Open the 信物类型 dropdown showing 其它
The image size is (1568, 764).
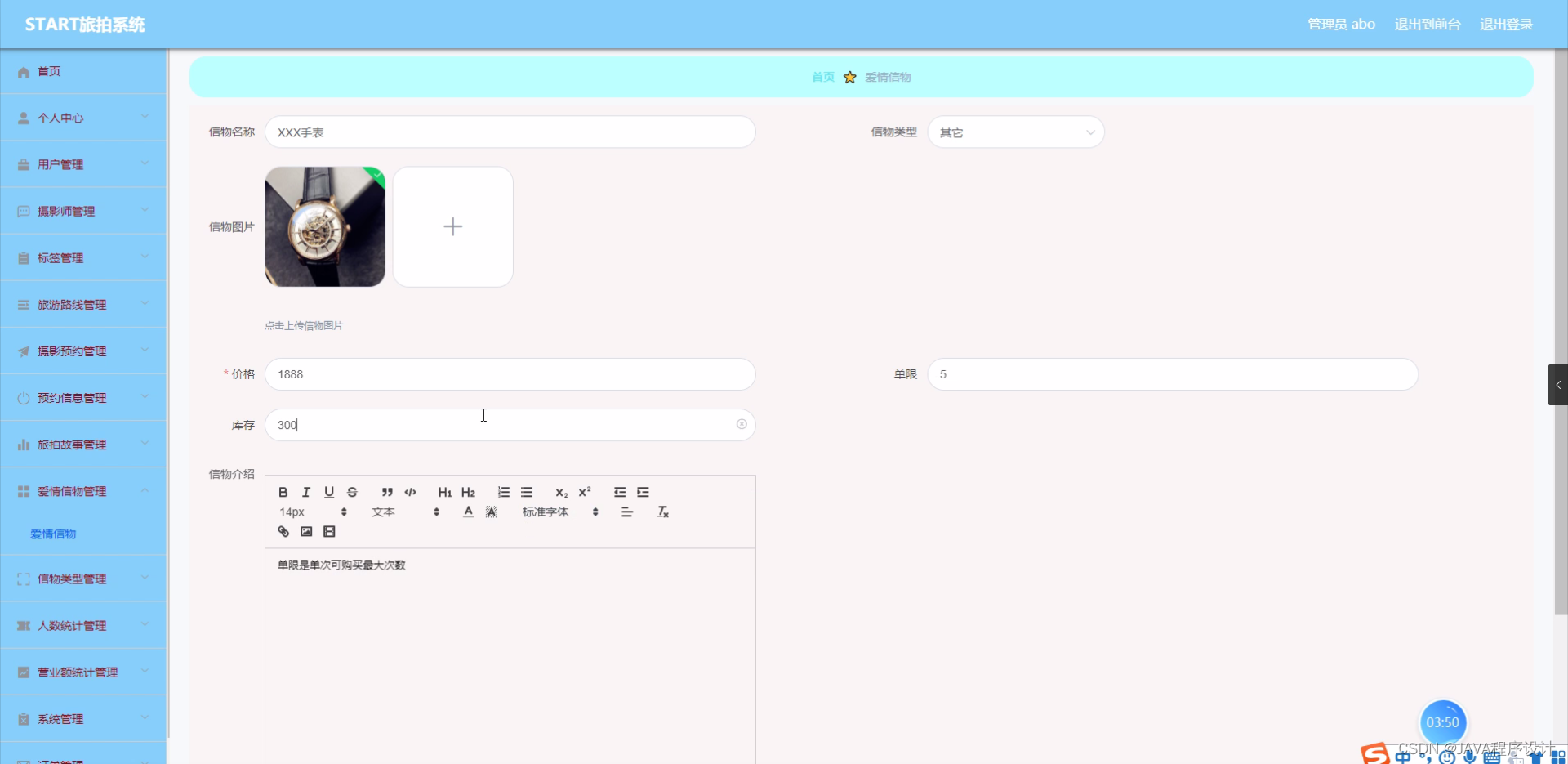click(1016, 132)
